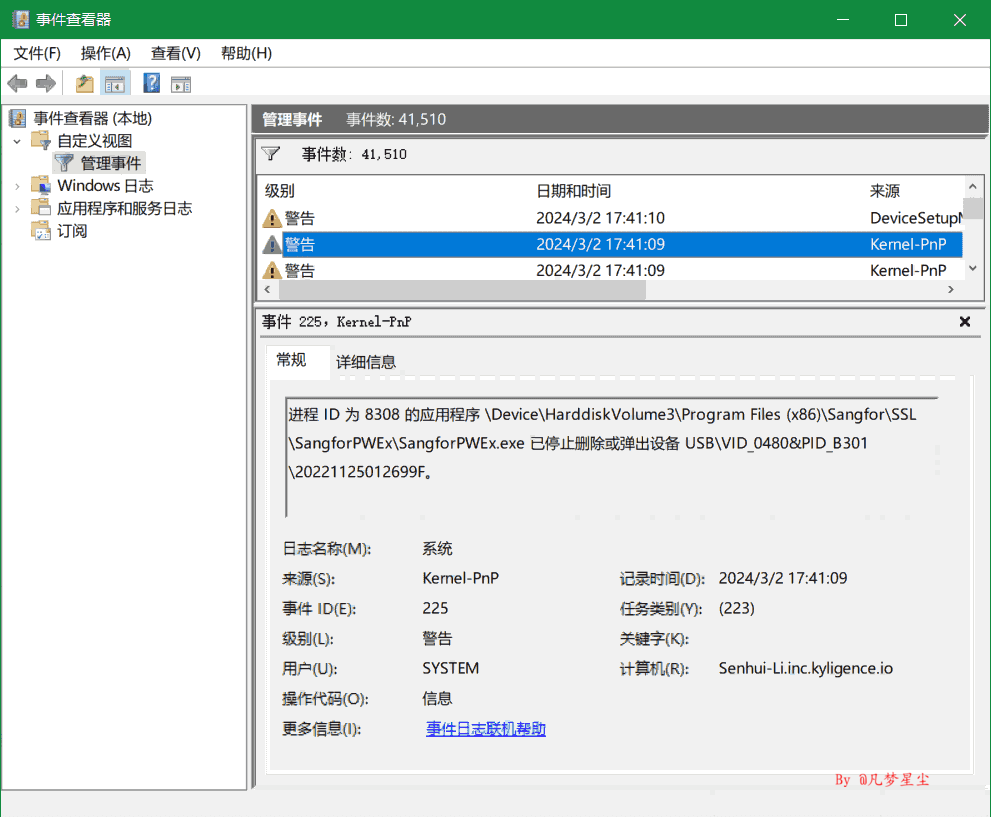
Task: Open the 事件日志联机帮助 link
Action: tap(485, 729)
